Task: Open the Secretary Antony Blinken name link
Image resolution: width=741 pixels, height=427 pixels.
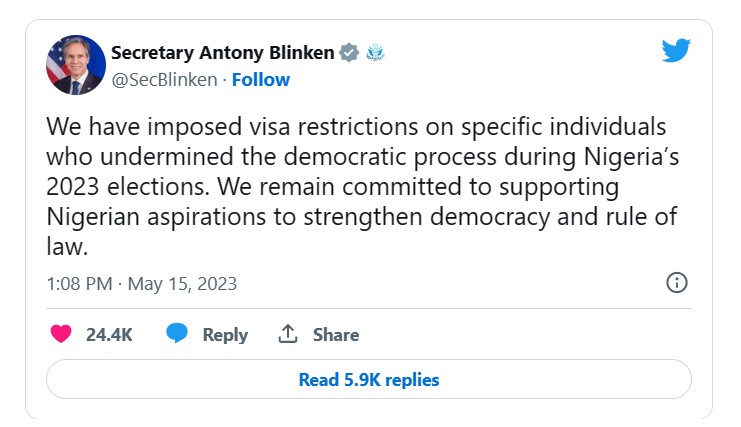Action: [223, 53]
